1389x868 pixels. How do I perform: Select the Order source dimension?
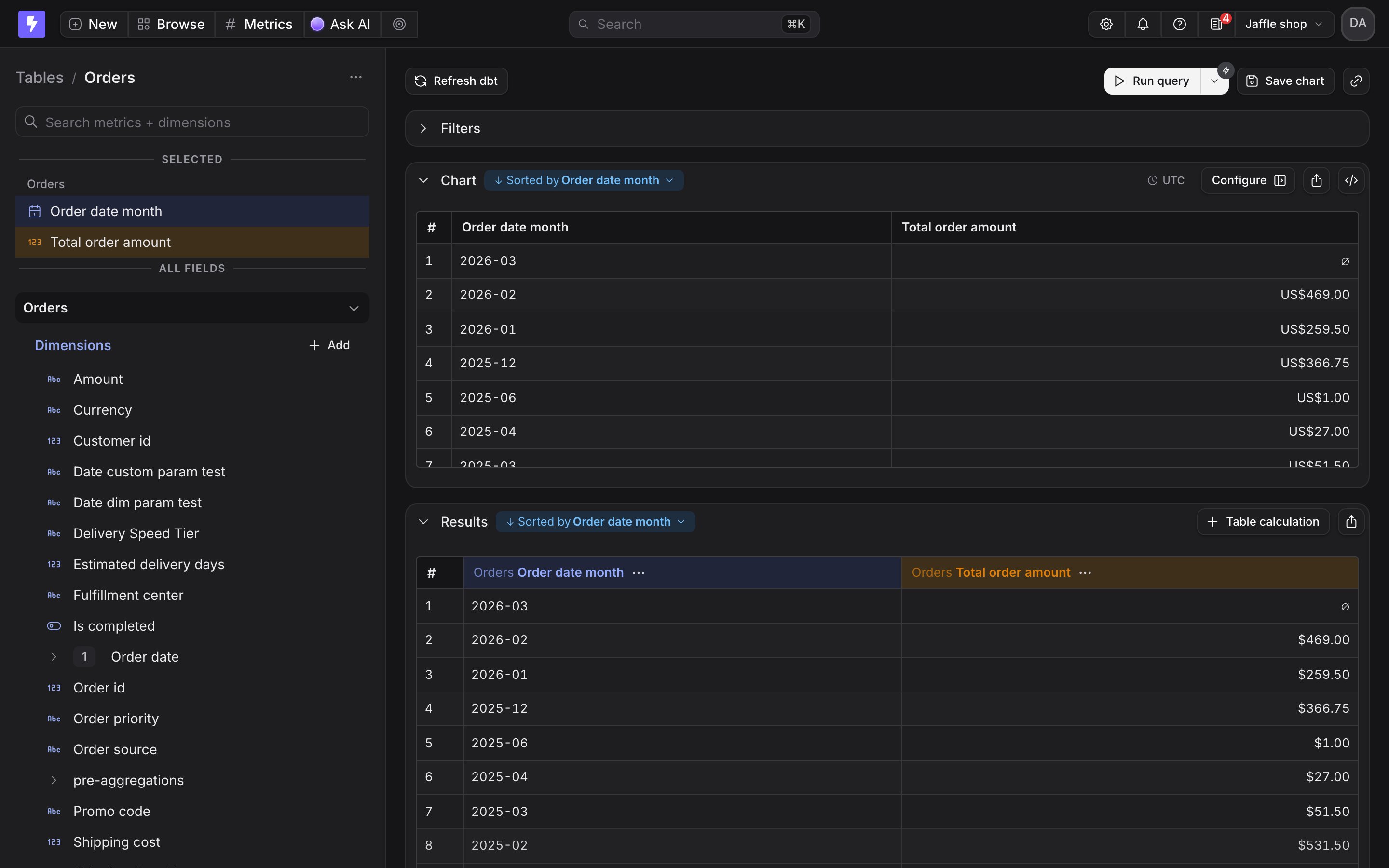click(192, 750)
